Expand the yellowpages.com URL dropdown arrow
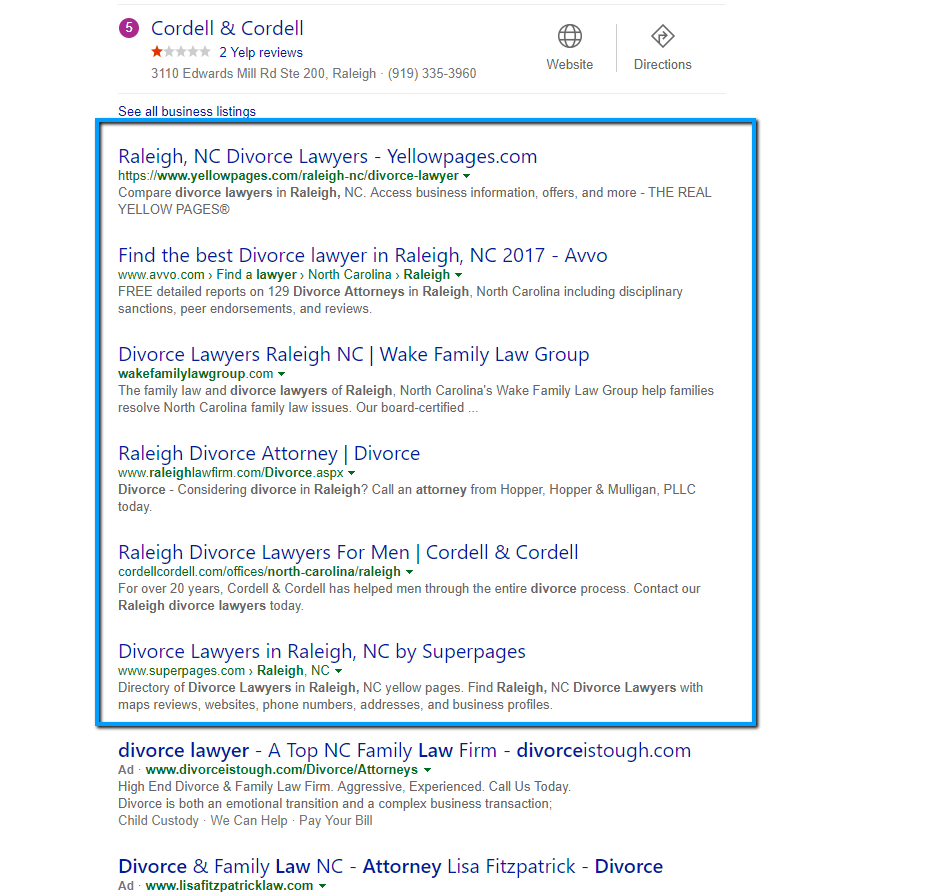Screen dimensions: 927x892 466,176
